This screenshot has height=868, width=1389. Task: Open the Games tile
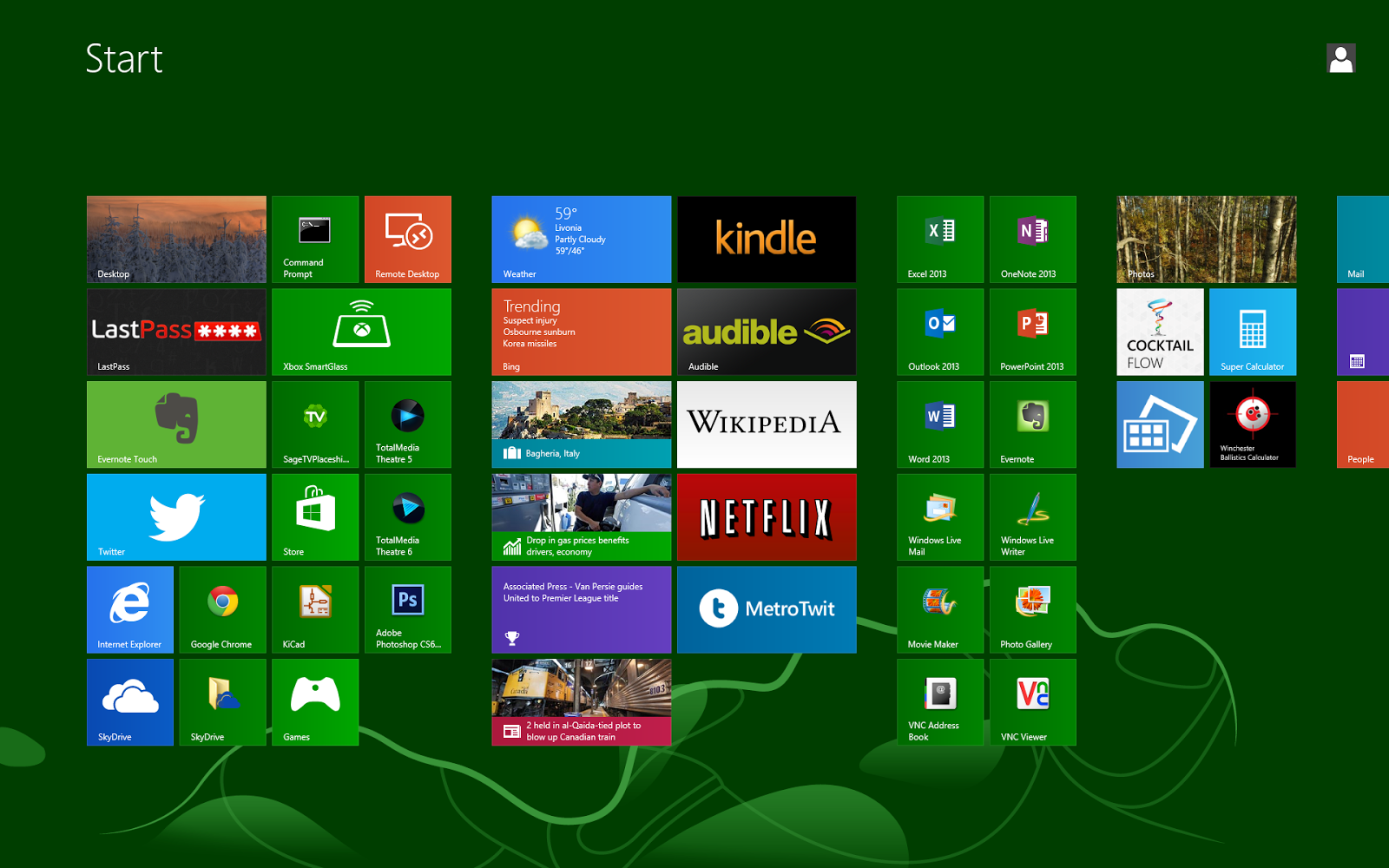[315, 702]
